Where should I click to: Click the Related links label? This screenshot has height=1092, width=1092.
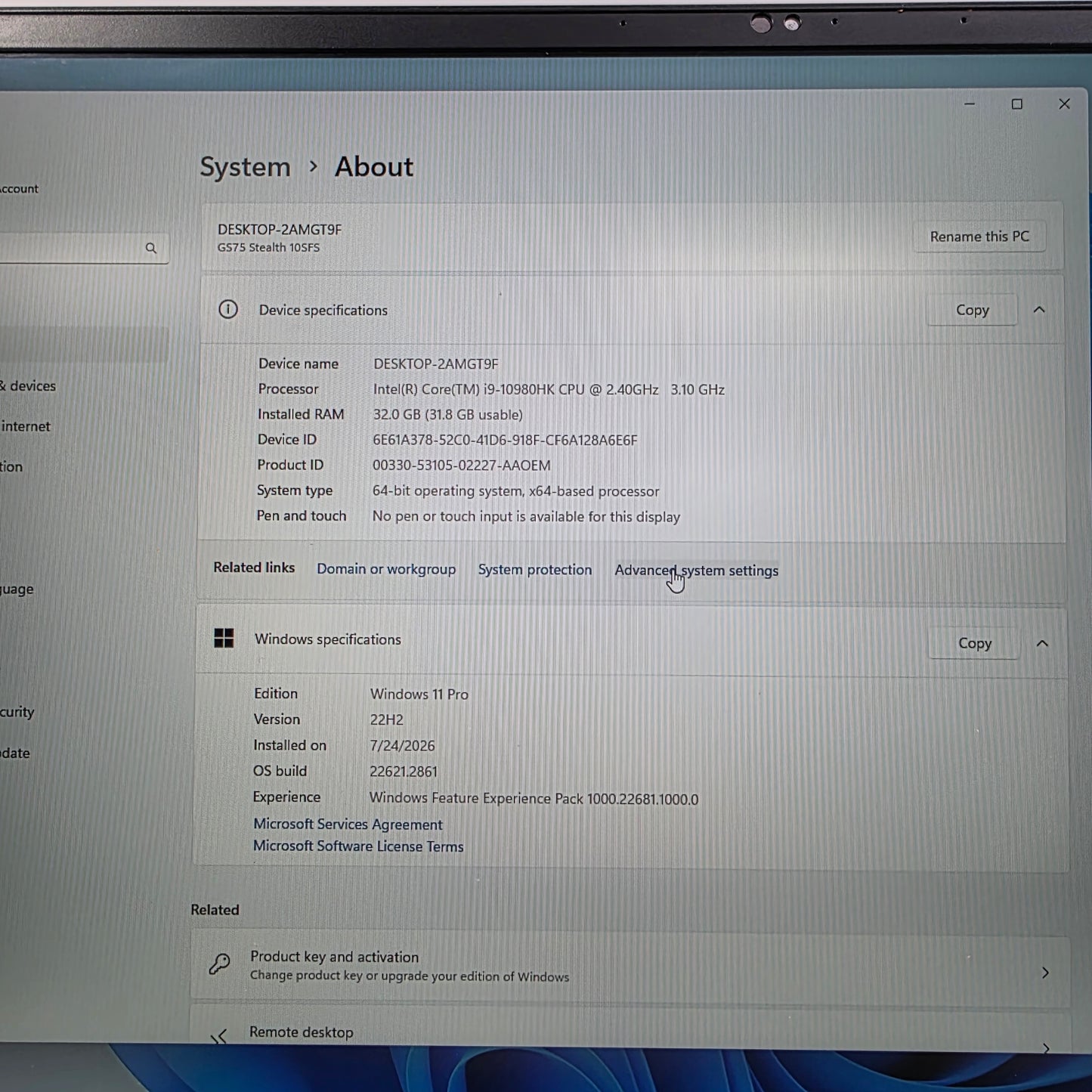(x=254, y=568)
